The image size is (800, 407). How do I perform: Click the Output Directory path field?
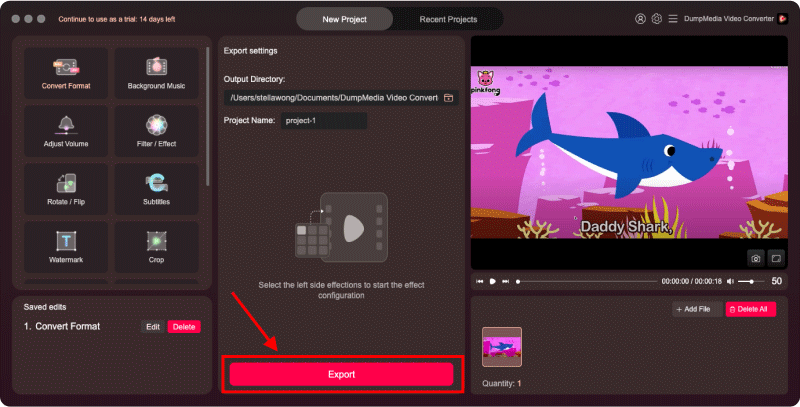[x=341, y=98]
